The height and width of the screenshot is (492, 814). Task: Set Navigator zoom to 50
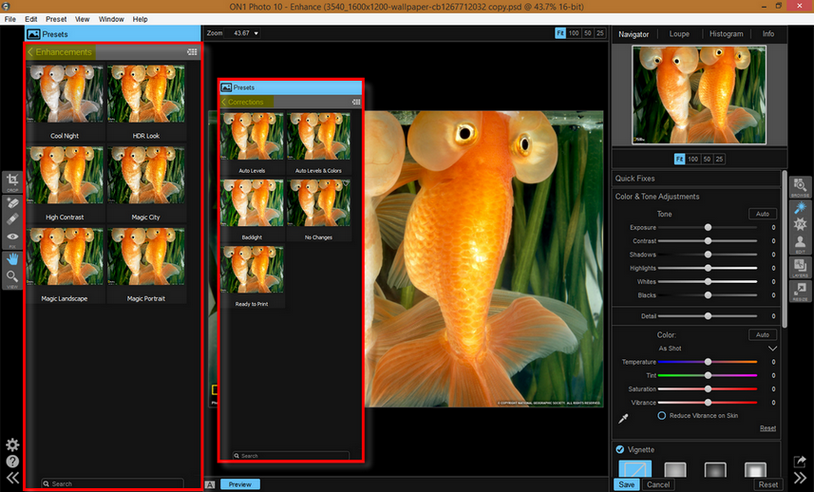(x=707, y=159)
